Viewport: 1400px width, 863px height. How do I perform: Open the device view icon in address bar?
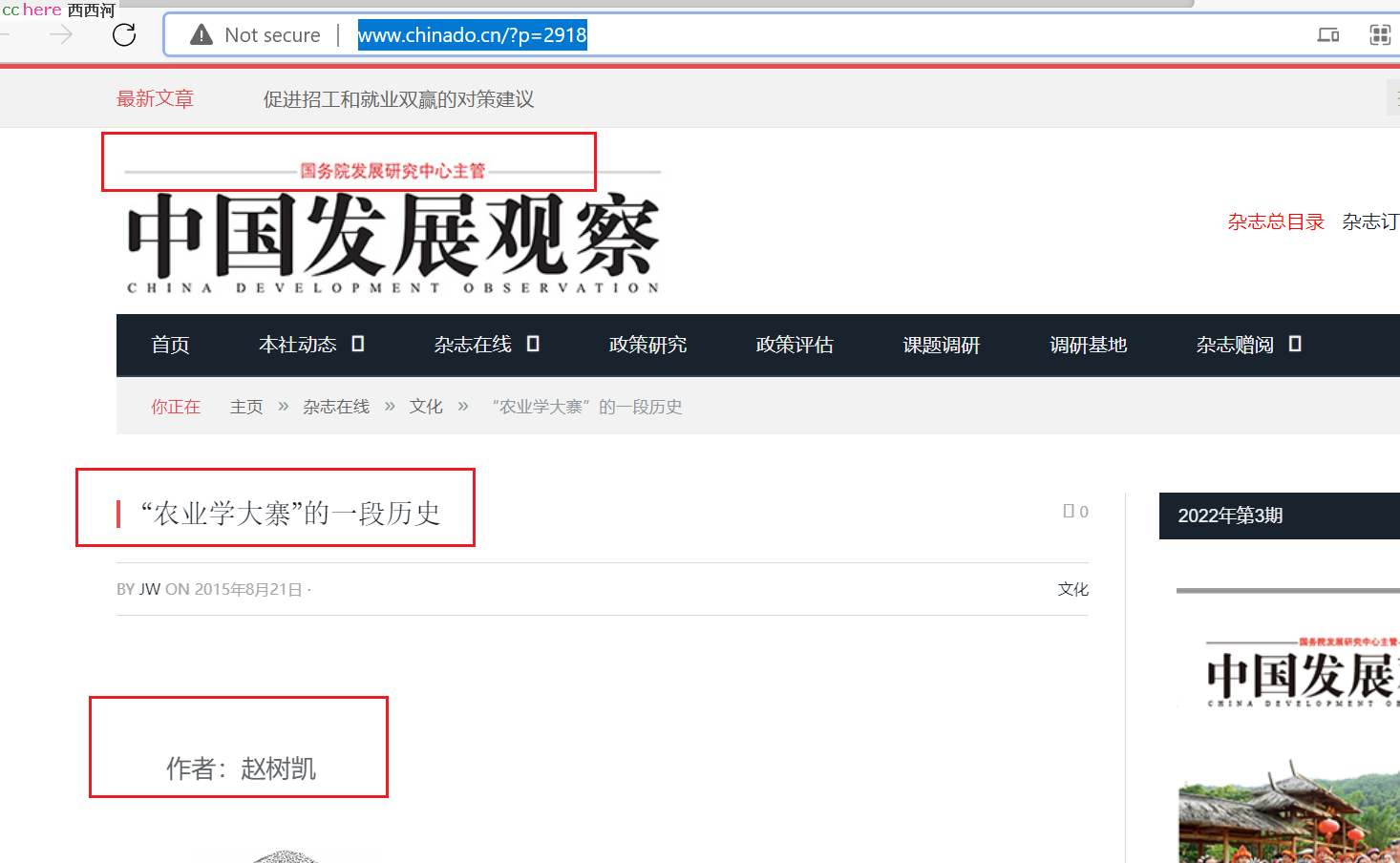(1328, 35)
